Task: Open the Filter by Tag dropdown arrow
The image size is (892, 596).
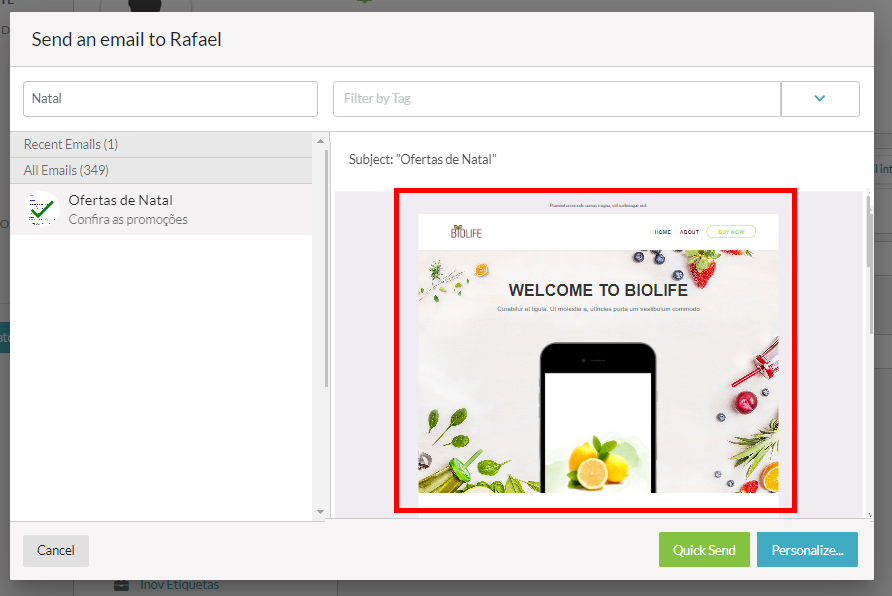Action: click(820, 98)
